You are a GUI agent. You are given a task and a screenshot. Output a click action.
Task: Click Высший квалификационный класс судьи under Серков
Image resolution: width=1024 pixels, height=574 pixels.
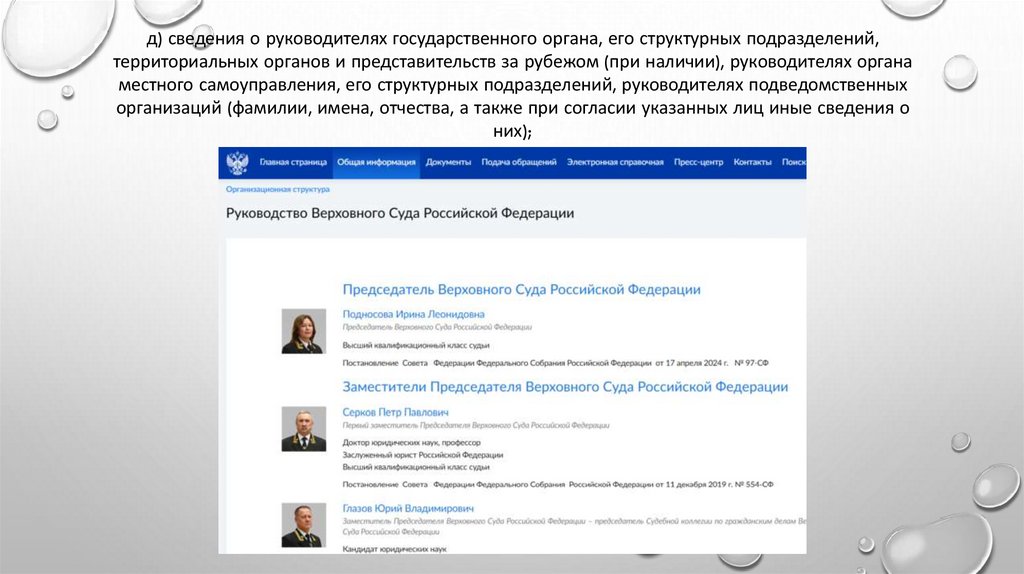click(x=416, y=467)
